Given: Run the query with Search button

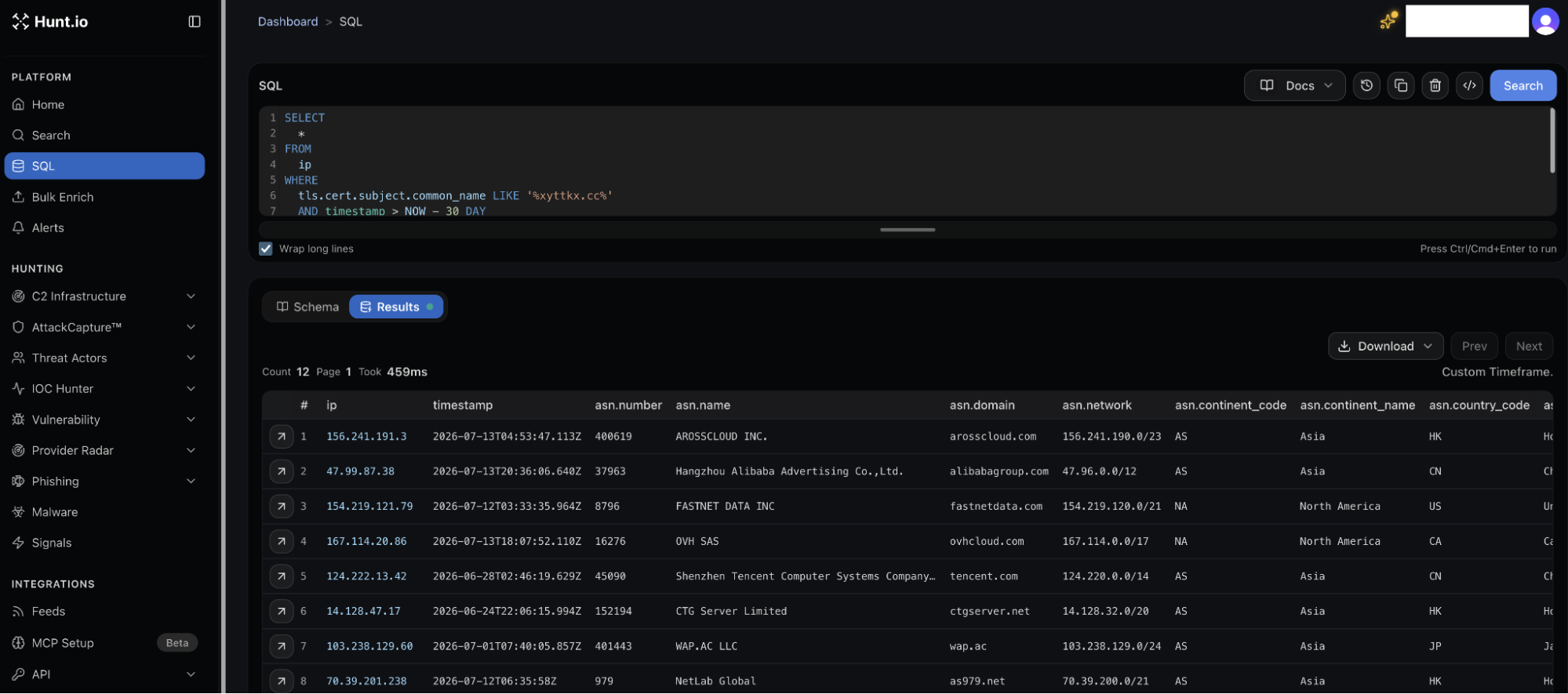Looking at the screenshot, I should [x=1523, y=85].
